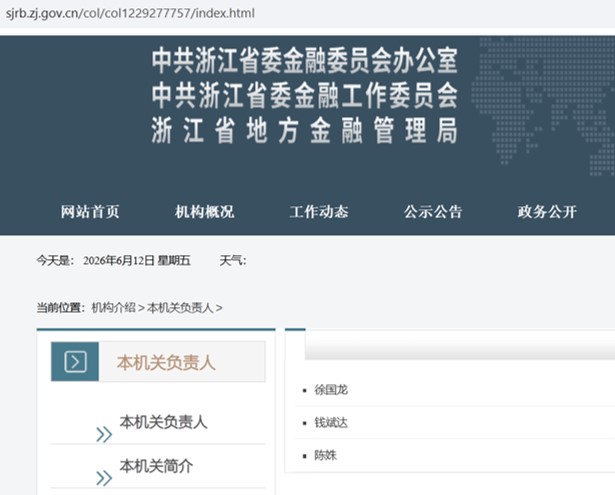Click the 陈姝 link in the list

(x=326, y=455)
